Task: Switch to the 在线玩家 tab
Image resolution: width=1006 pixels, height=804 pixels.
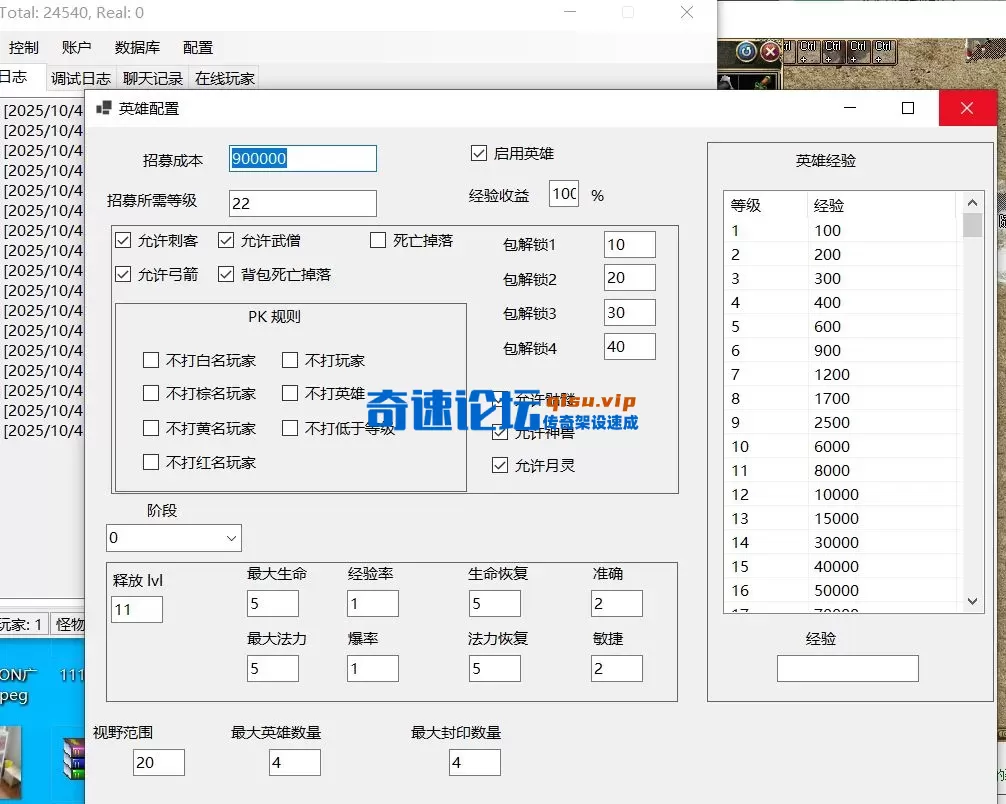Action: click(x=225, y=78)
